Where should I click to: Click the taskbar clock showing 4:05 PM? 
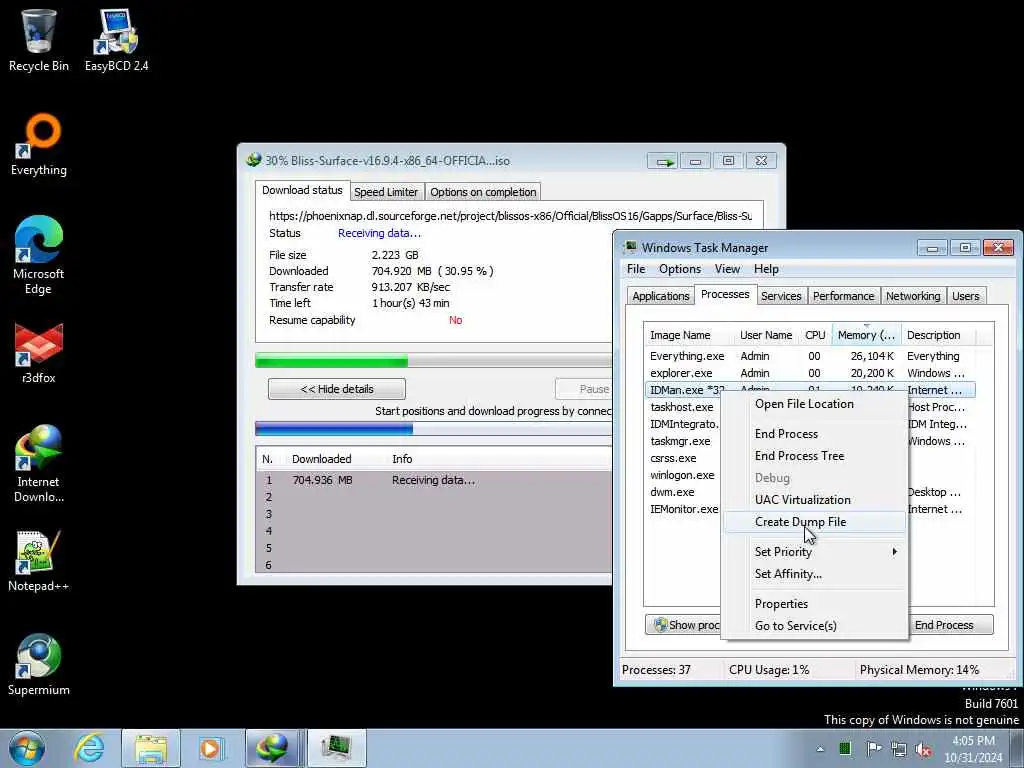pos(973,749)
